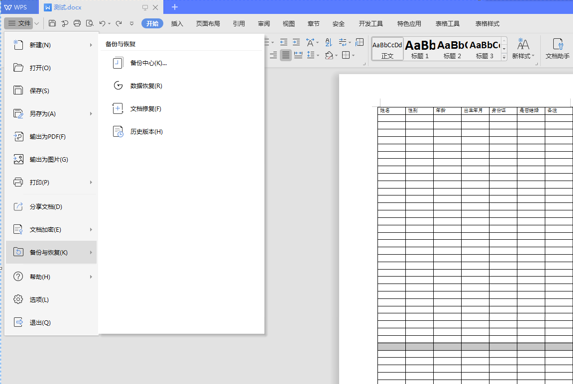
Task: Select 保存(S) in the file menu
Action: (52, 91)
